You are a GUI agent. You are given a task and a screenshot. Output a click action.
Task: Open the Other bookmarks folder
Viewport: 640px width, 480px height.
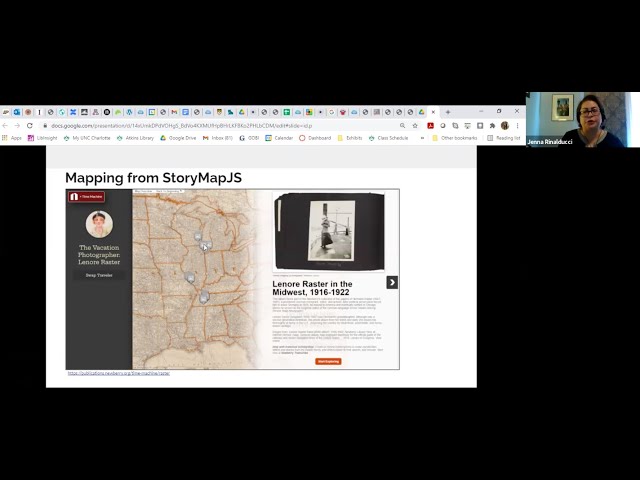tap(454, 138)
